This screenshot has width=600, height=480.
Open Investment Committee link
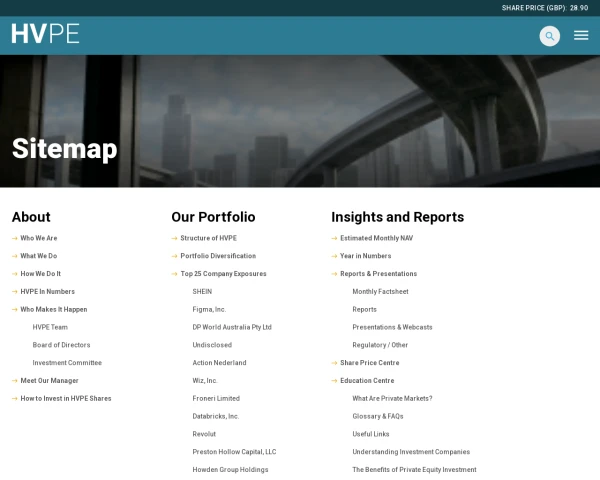(x=67, y=363)
